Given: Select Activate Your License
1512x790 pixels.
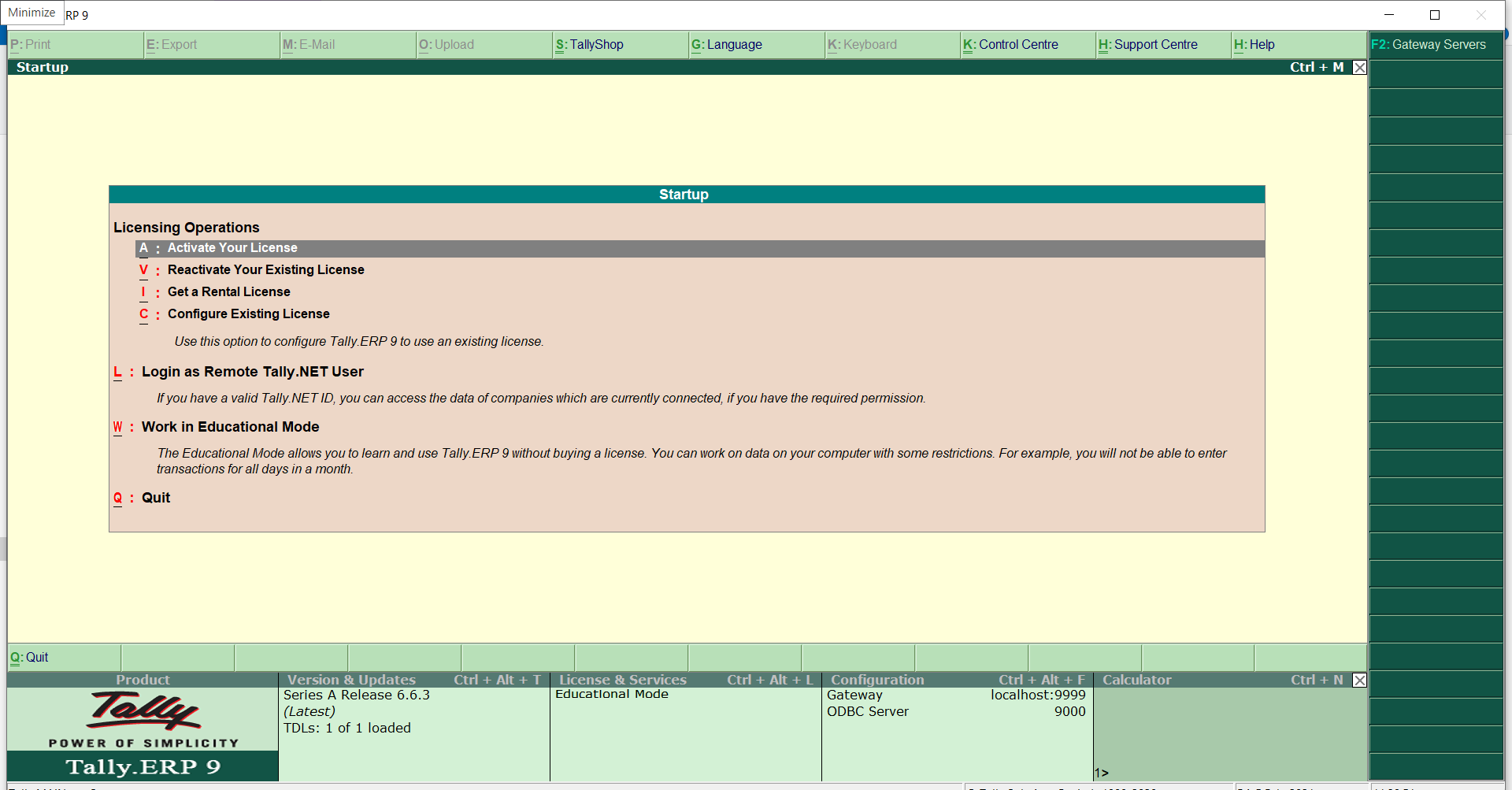Looking at the screenshot, I should pos(700,248).
